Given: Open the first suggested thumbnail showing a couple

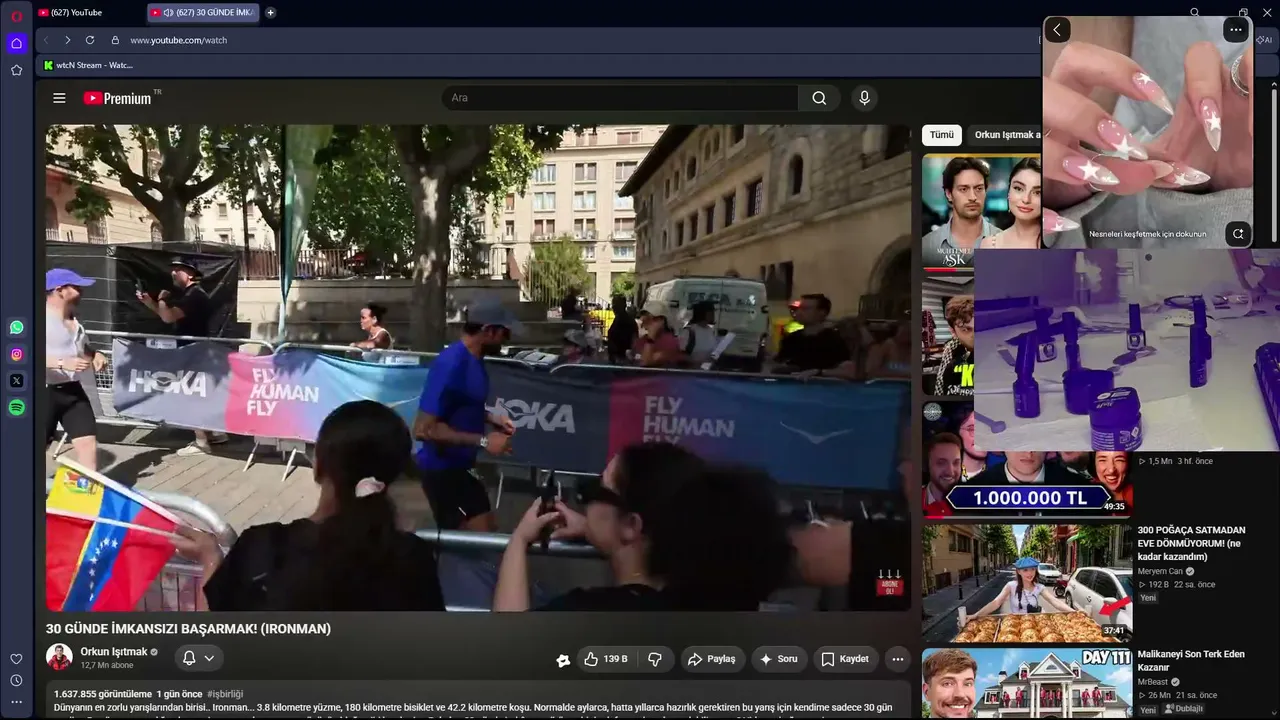Looking at the screenshot, I should tap(981, 211).
